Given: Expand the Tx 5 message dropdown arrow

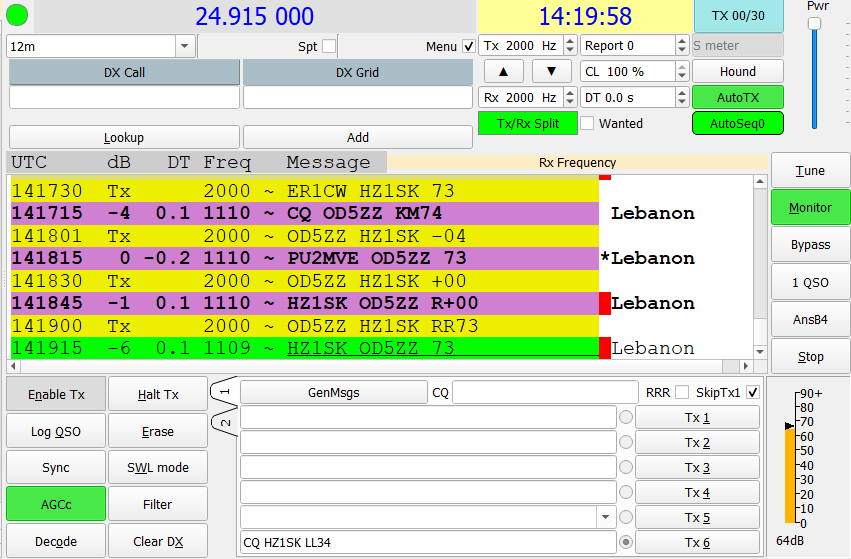Looking at the screenshot, I should pyautogui.click(x=605, y=517).
